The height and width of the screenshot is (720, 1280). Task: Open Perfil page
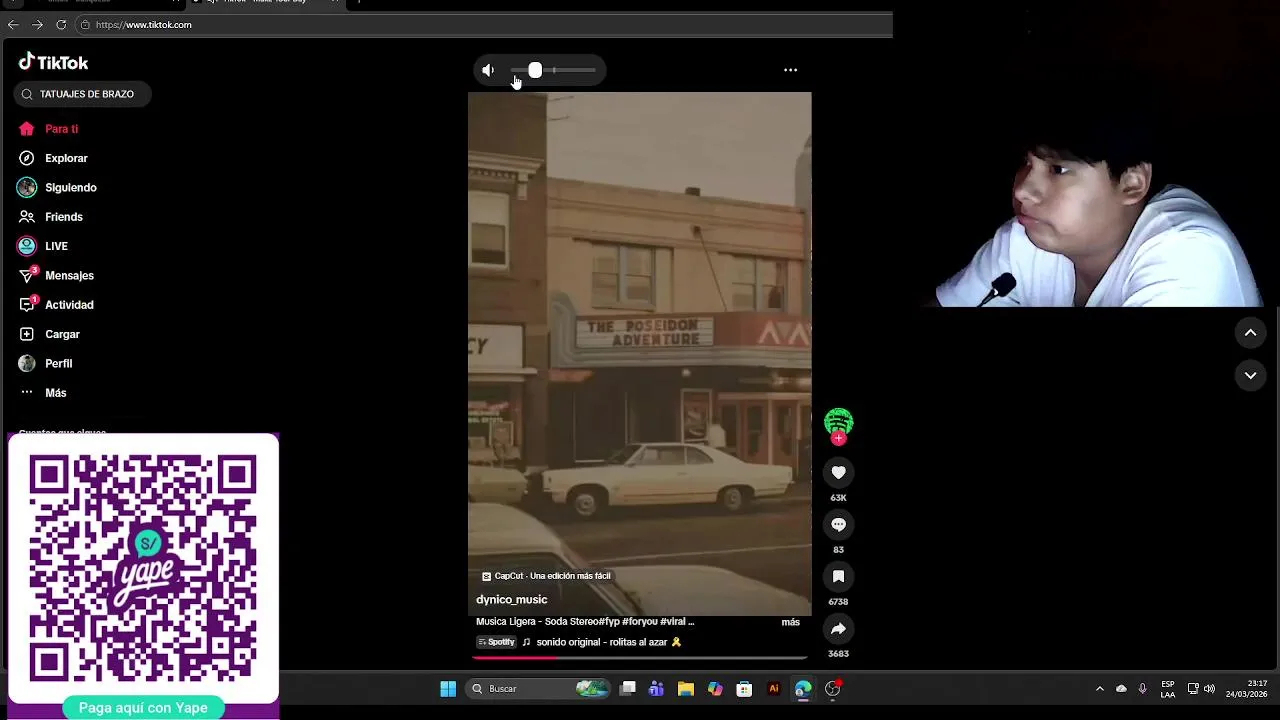click(58, 363)
